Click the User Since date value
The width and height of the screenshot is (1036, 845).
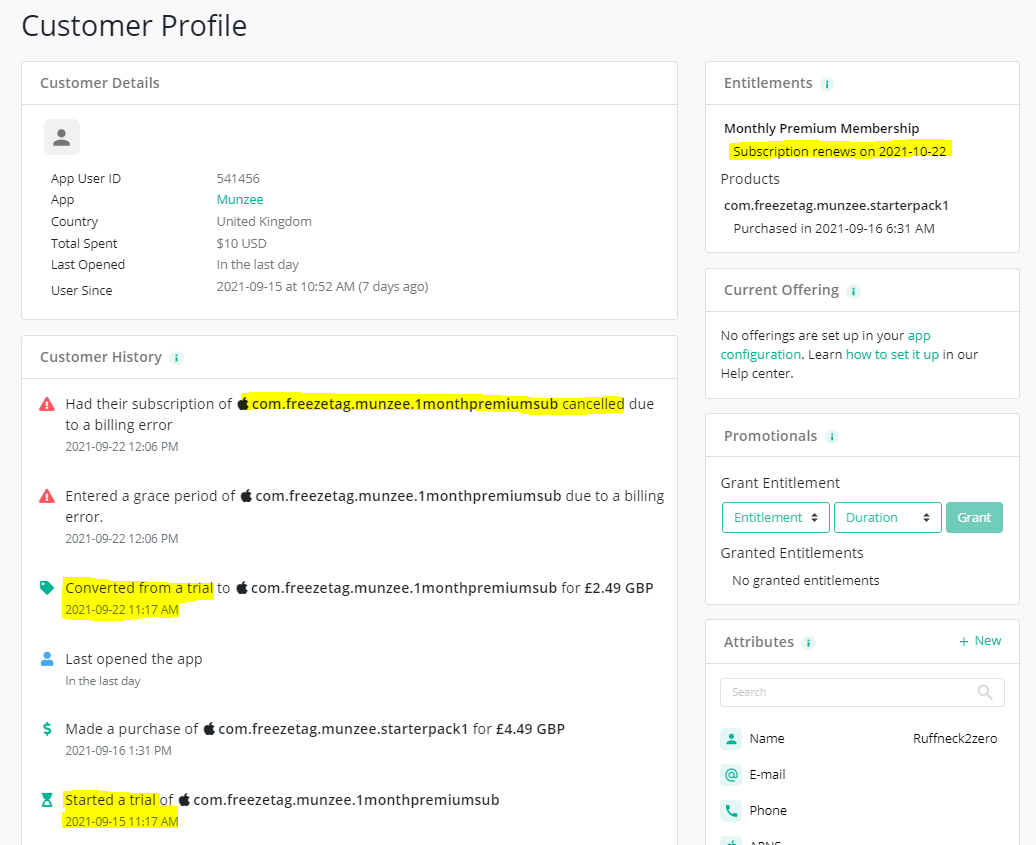pos(322,287)
